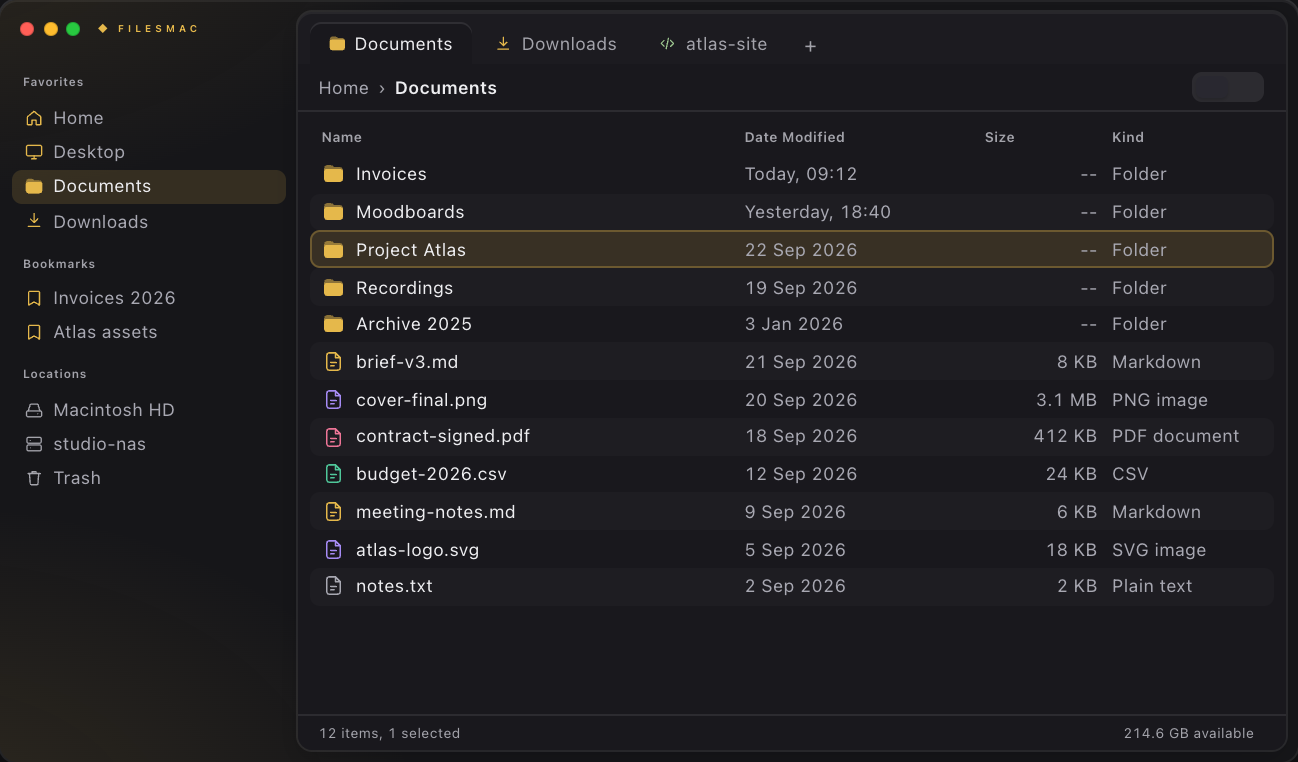The height and width of the screenshot is (762, 1298).
Task: Open the atlas-site tab
Action: coord(713,44)
